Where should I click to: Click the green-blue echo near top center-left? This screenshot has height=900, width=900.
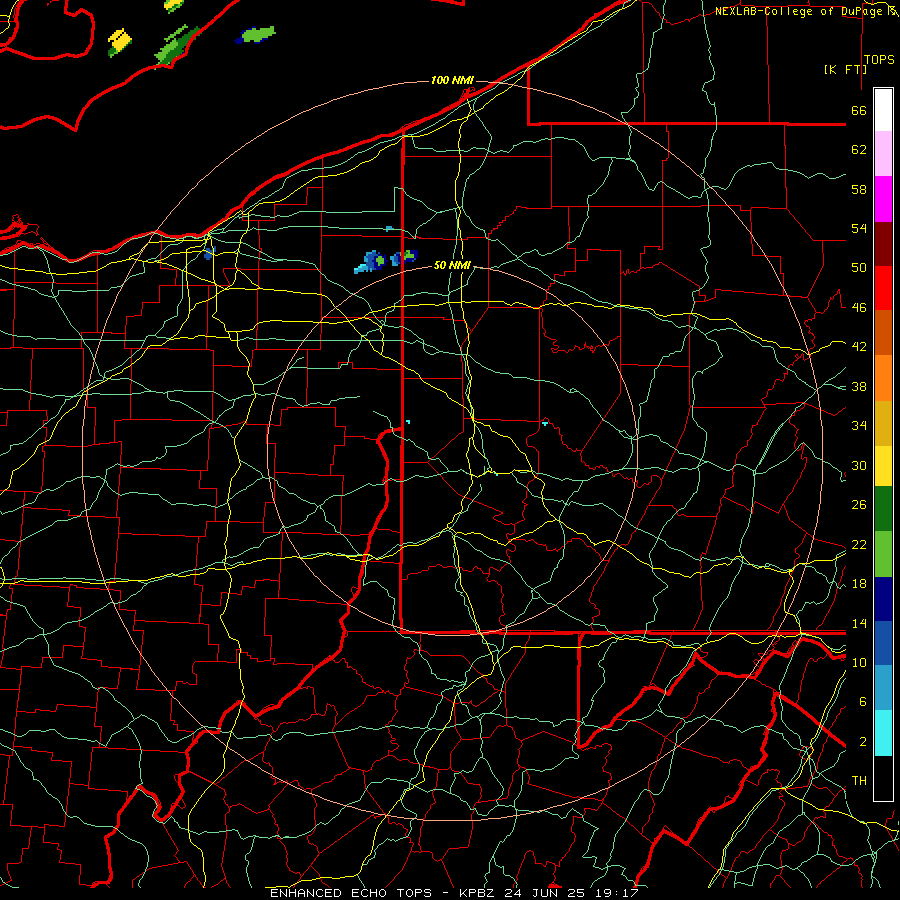[255, 35]
